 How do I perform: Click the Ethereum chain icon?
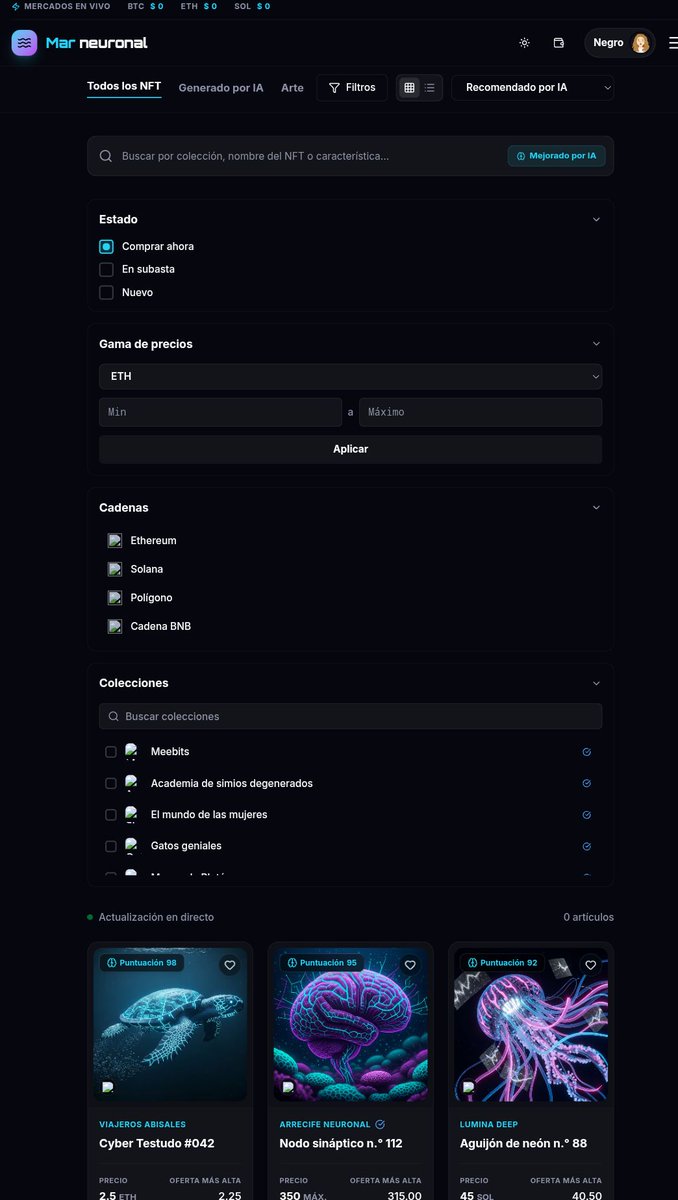click(115, 540)
